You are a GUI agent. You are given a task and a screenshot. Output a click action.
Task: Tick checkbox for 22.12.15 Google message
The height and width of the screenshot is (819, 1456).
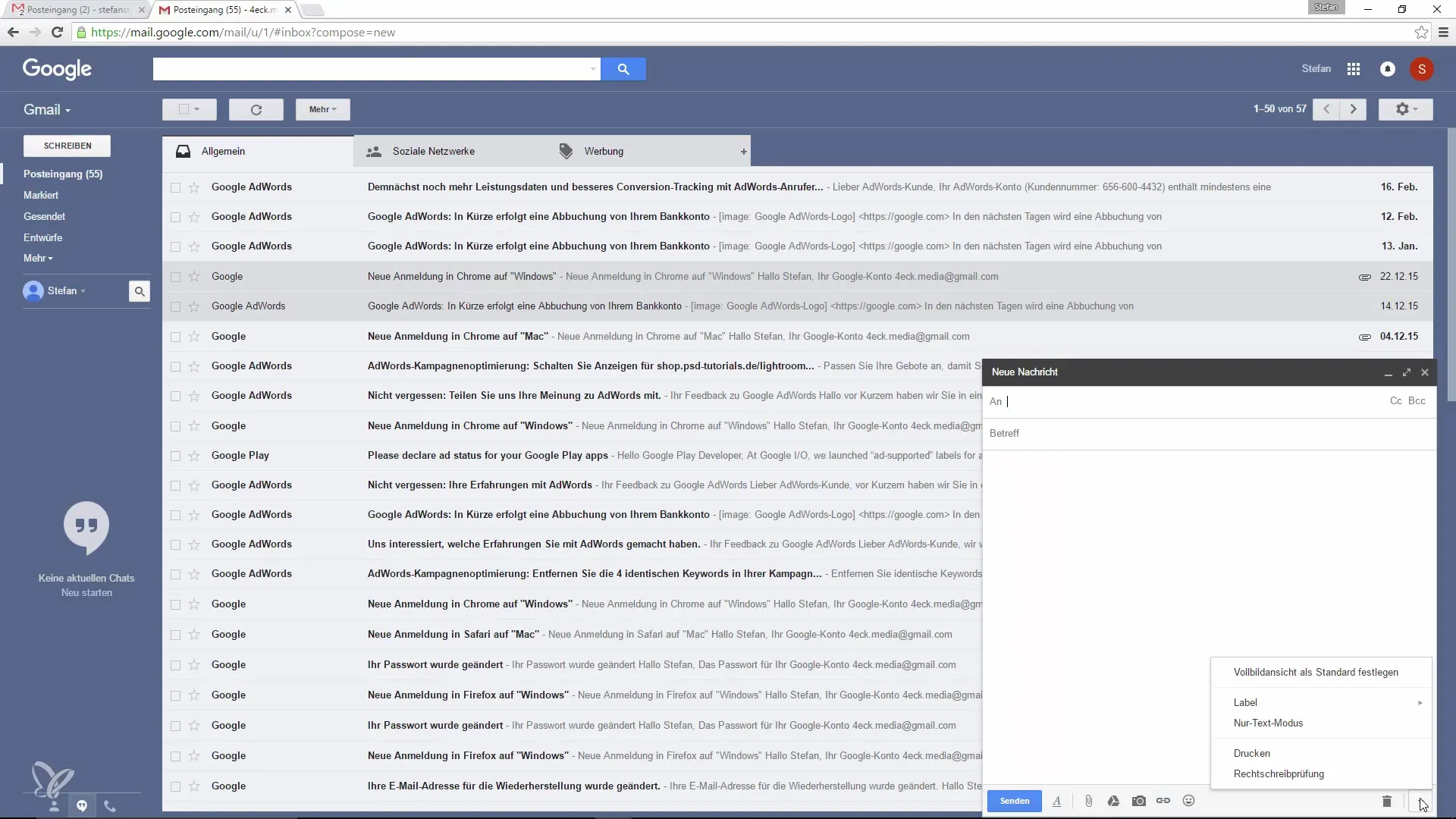(x=175, y=277)
